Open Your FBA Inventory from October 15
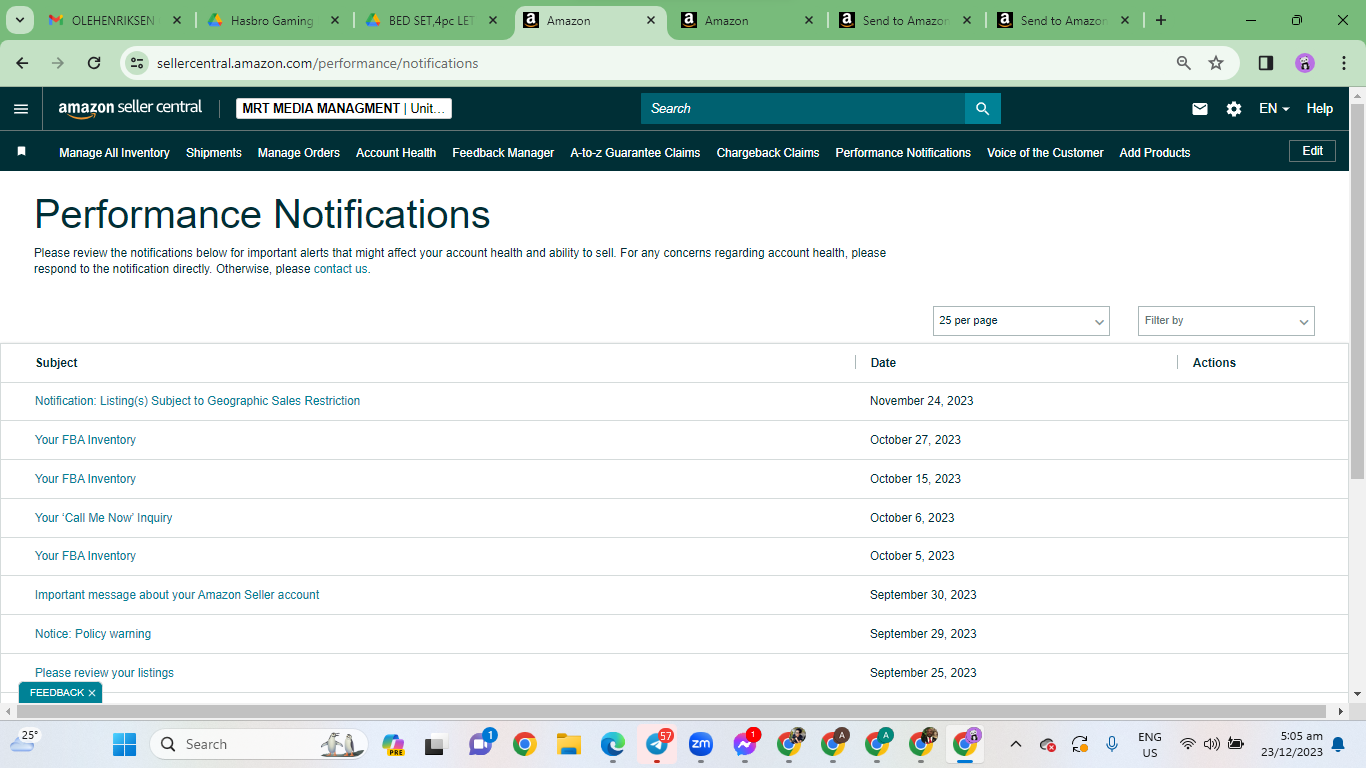 point(85,479)
